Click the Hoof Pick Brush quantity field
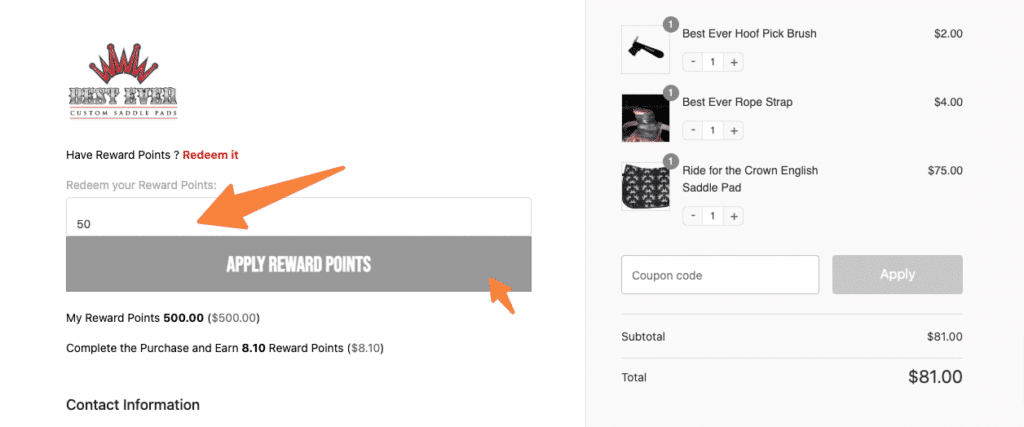Screen dimensions: 1024x427 tap(713, 62)
